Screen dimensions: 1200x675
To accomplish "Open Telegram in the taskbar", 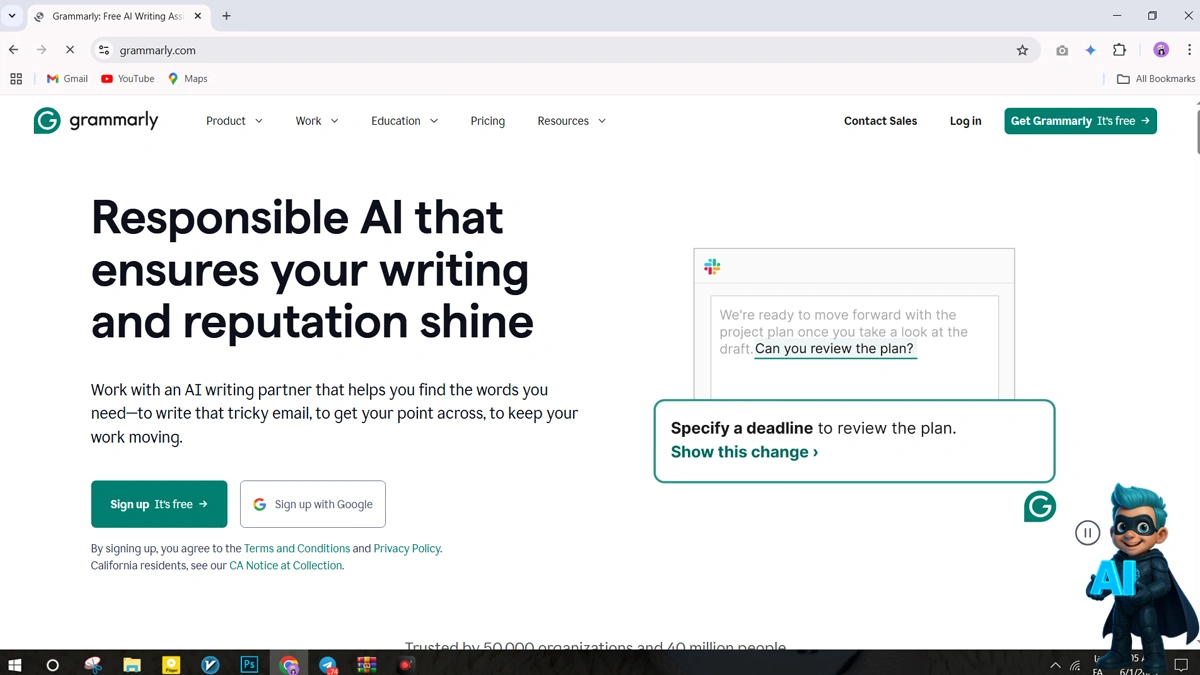I will click(328, 665).
